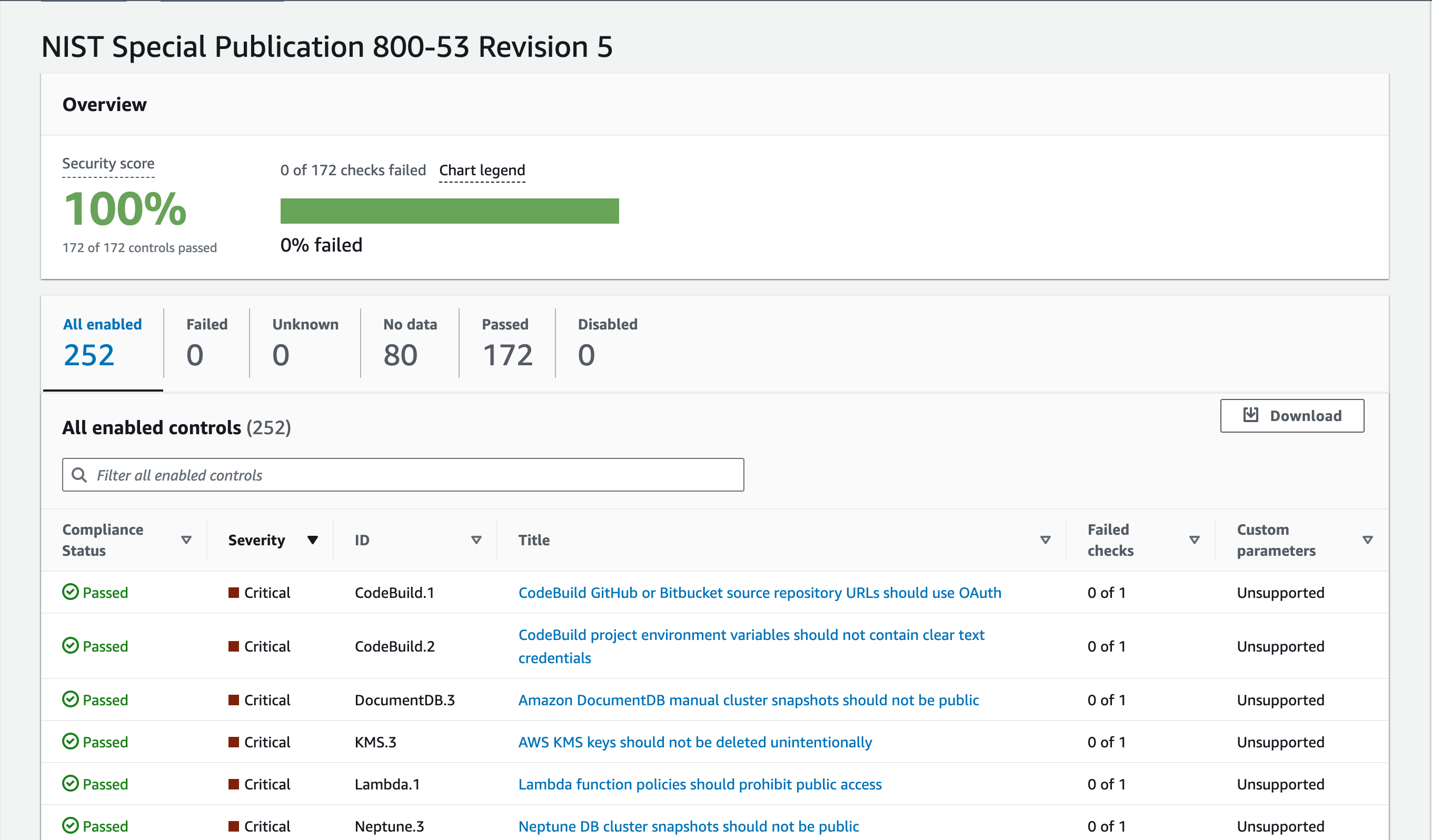Click Critical severity square for KMS.3
Image resolution: width=1432 pixels, height=840 pixels.
(234, 742)
